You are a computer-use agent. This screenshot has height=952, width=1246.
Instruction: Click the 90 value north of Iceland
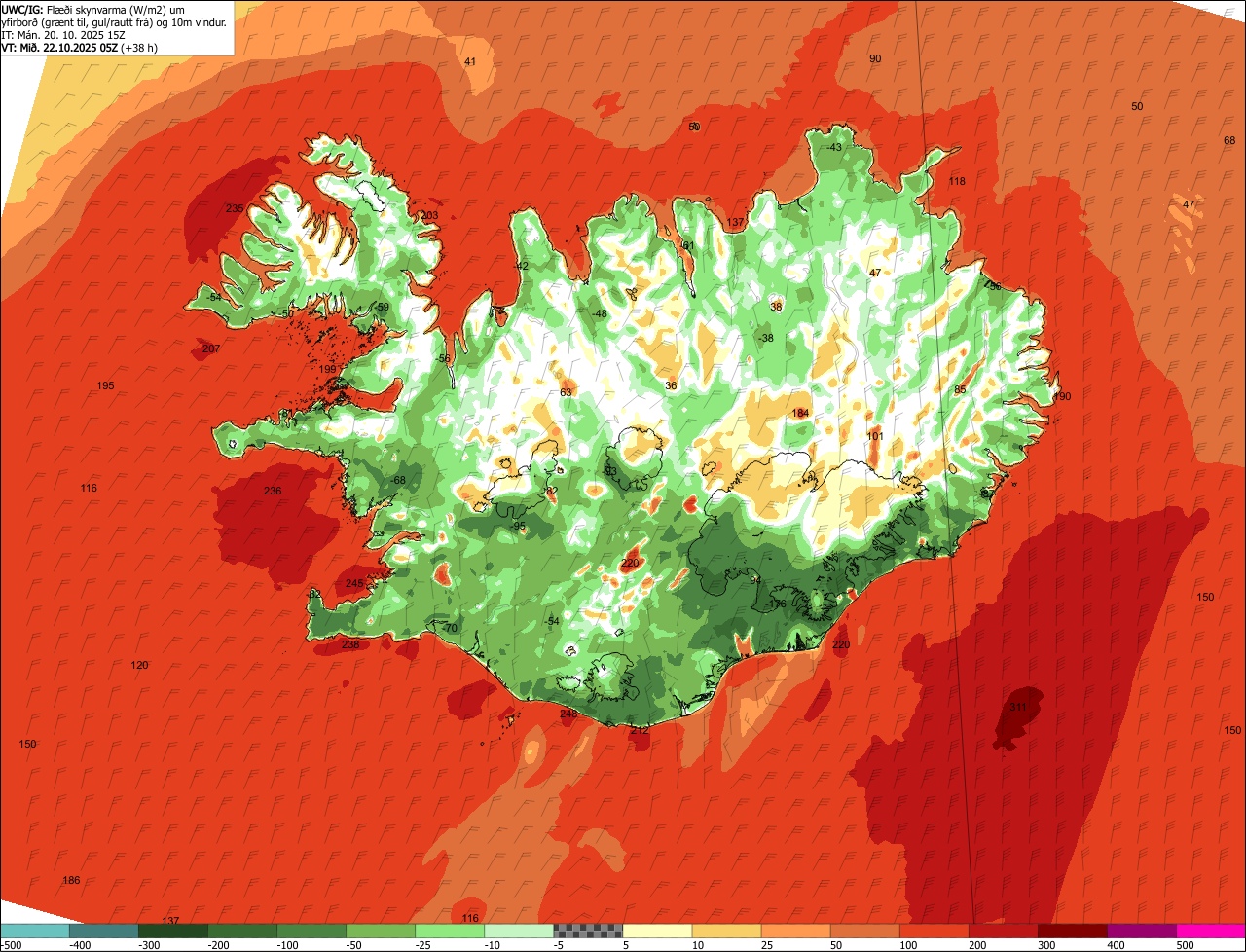[875, 58]
